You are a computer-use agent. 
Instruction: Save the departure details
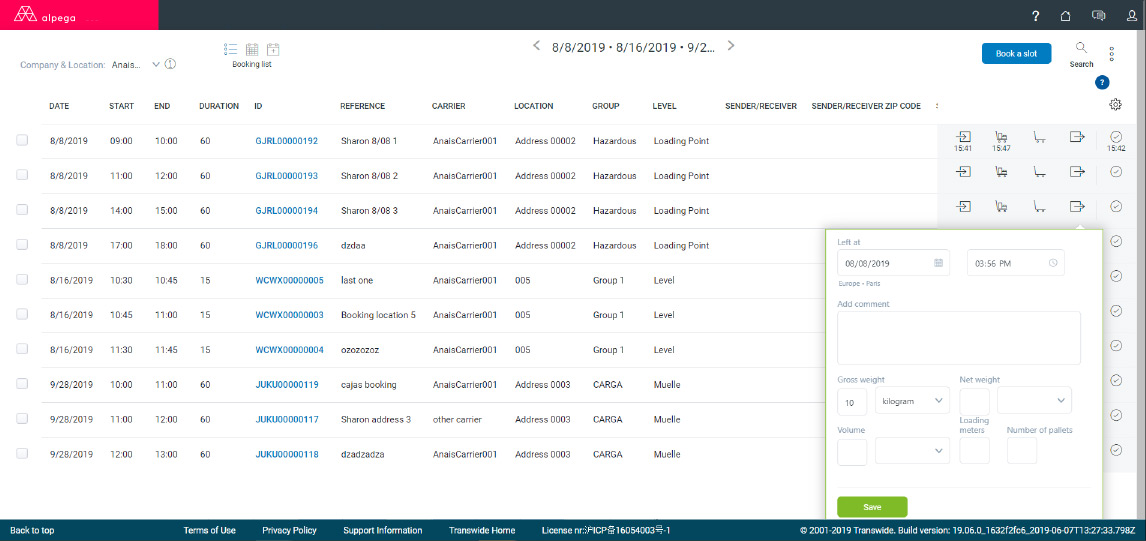point(872,507)
